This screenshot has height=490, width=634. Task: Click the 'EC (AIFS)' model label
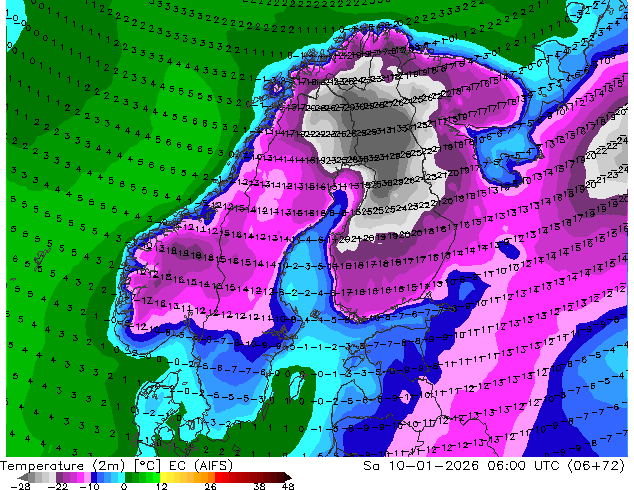pos(201,466)
